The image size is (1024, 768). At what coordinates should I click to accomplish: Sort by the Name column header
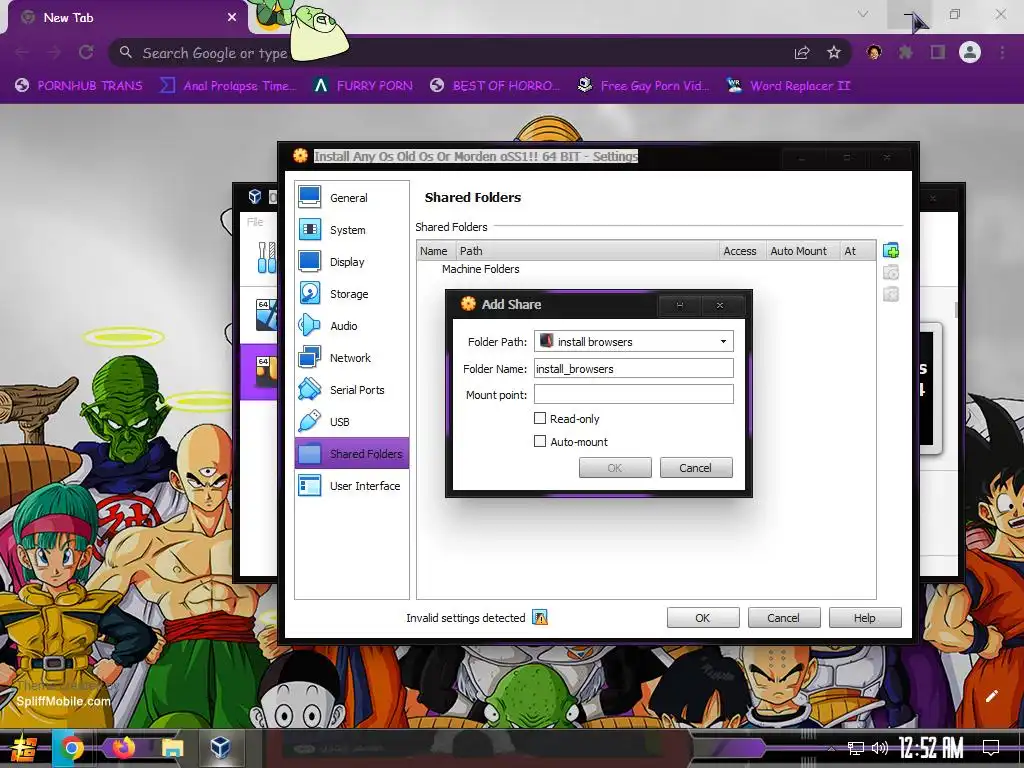click(434, 251)
